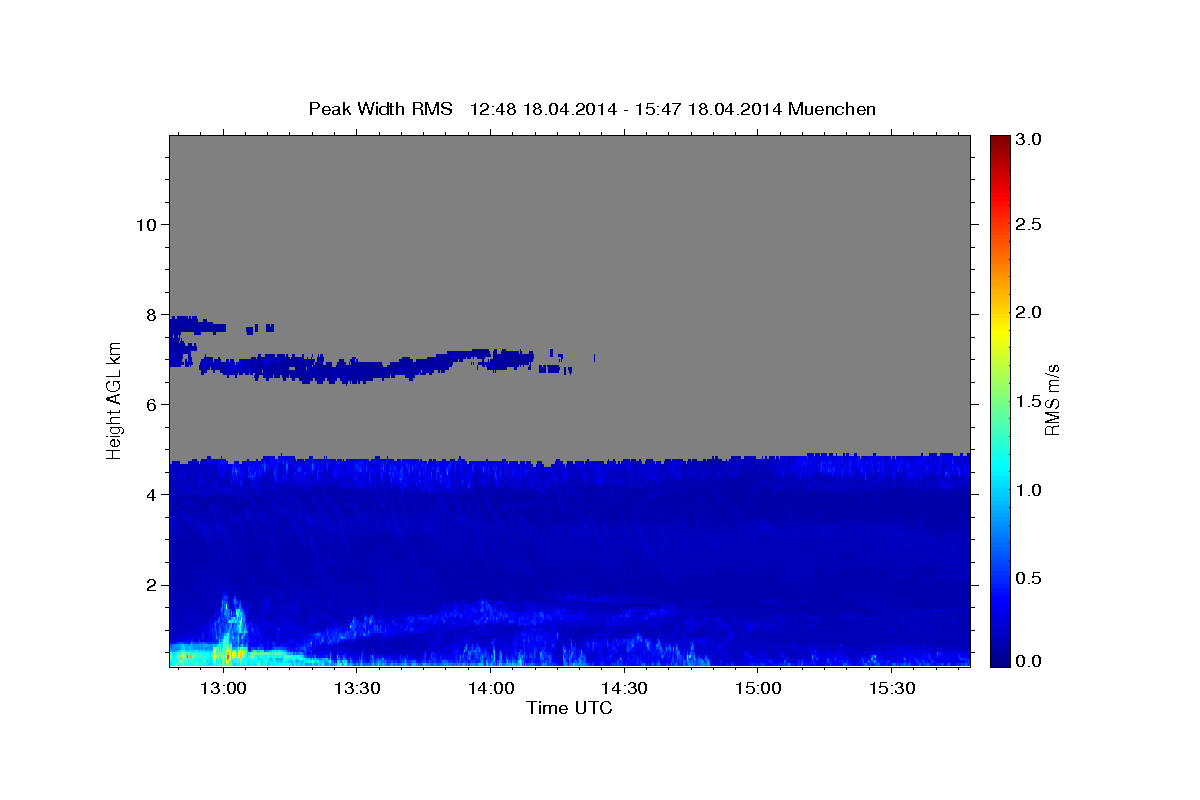1200x800 pixels.
Task: Click the 14:00 time tick label
Action: coord(491,688)
